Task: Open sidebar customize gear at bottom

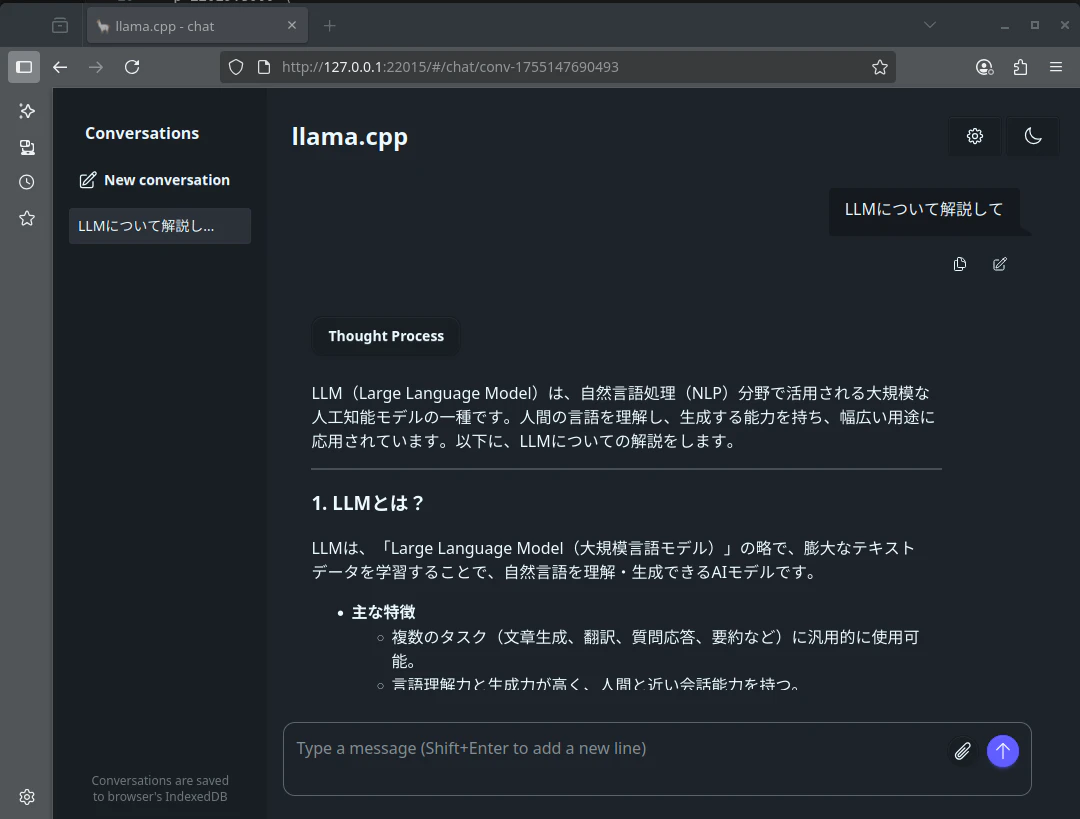Action: pyautogui.click(x=27, y=797)
